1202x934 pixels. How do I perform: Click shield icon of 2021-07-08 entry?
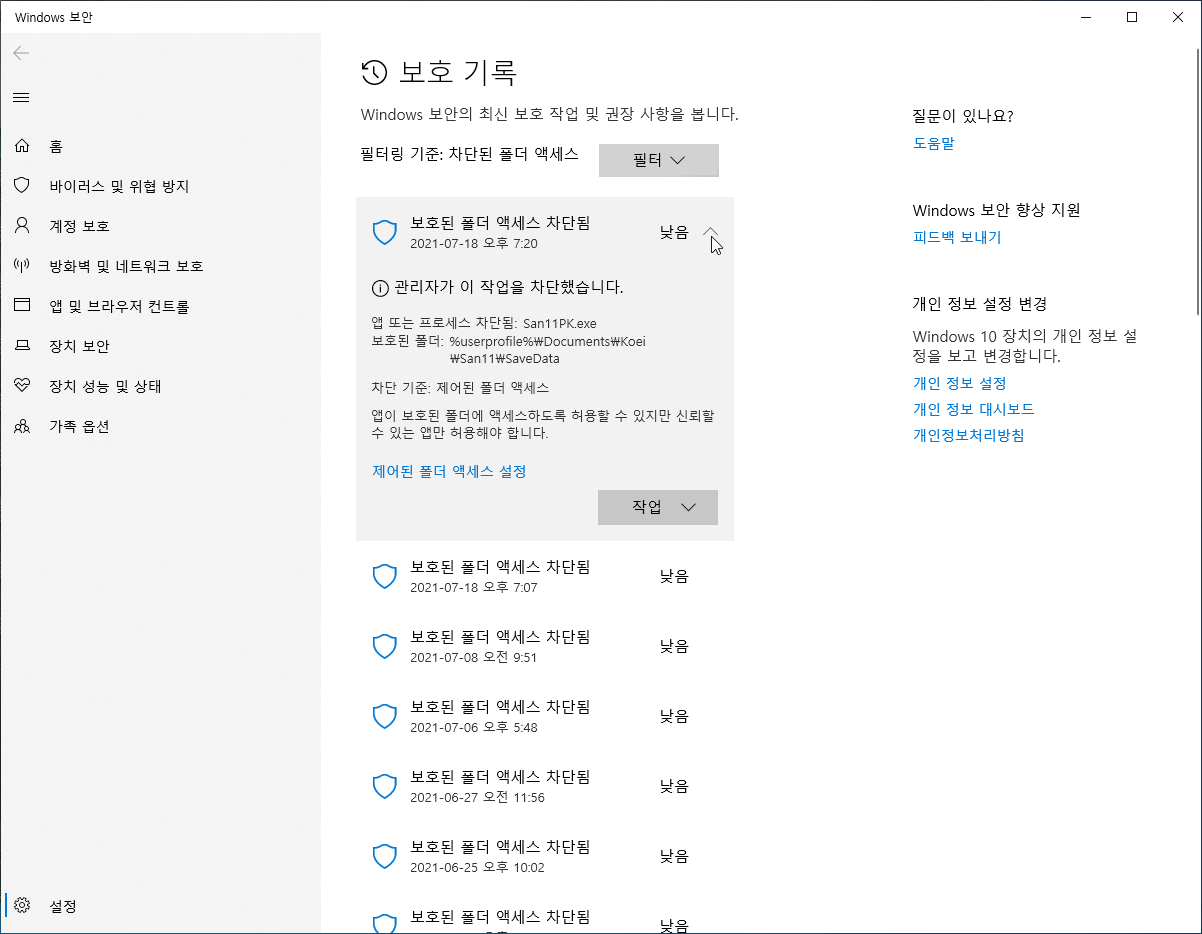[385, 646]
